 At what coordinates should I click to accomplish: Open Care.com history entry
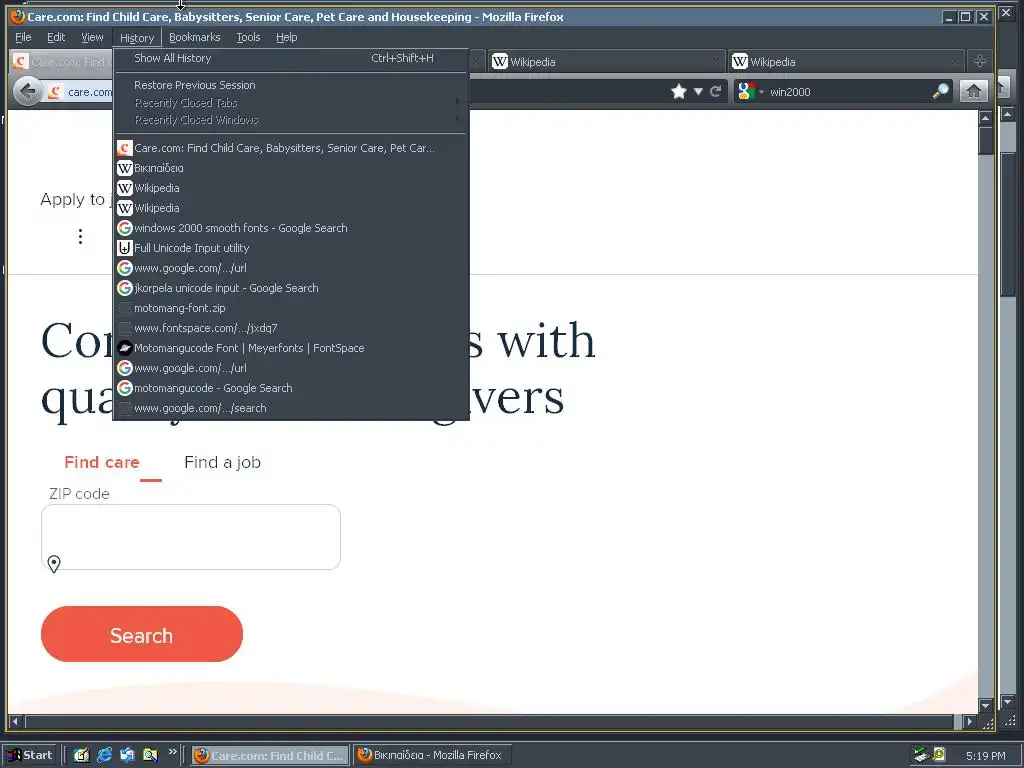point(291,148)
